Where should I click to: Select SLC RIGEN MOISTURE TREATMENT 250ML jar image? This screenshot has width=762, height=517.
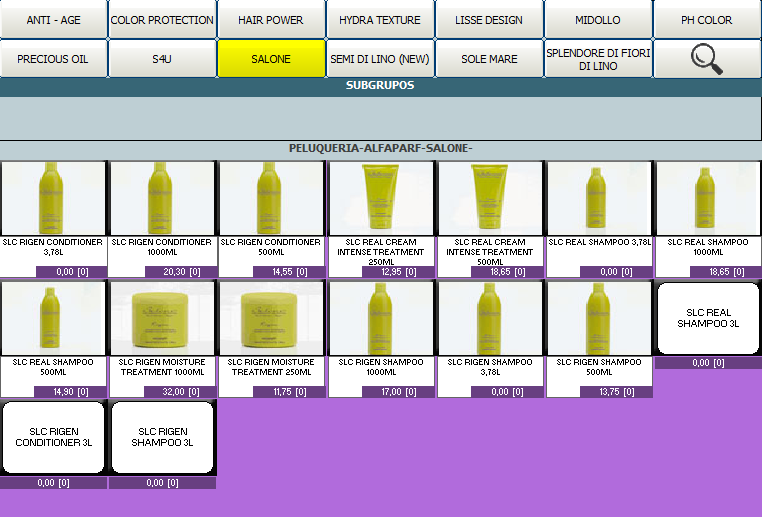[271, 318]
